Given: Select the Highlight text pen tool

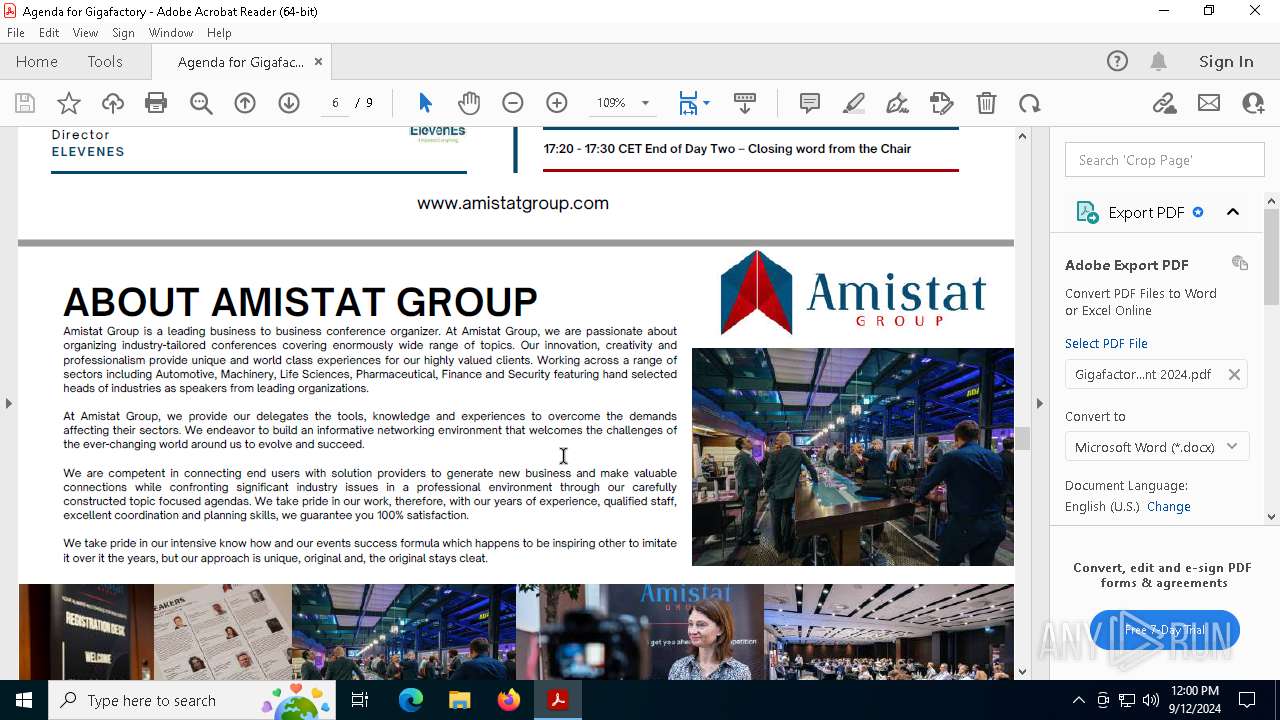Looking at the screenshot, I should click(x=854, y=103).
